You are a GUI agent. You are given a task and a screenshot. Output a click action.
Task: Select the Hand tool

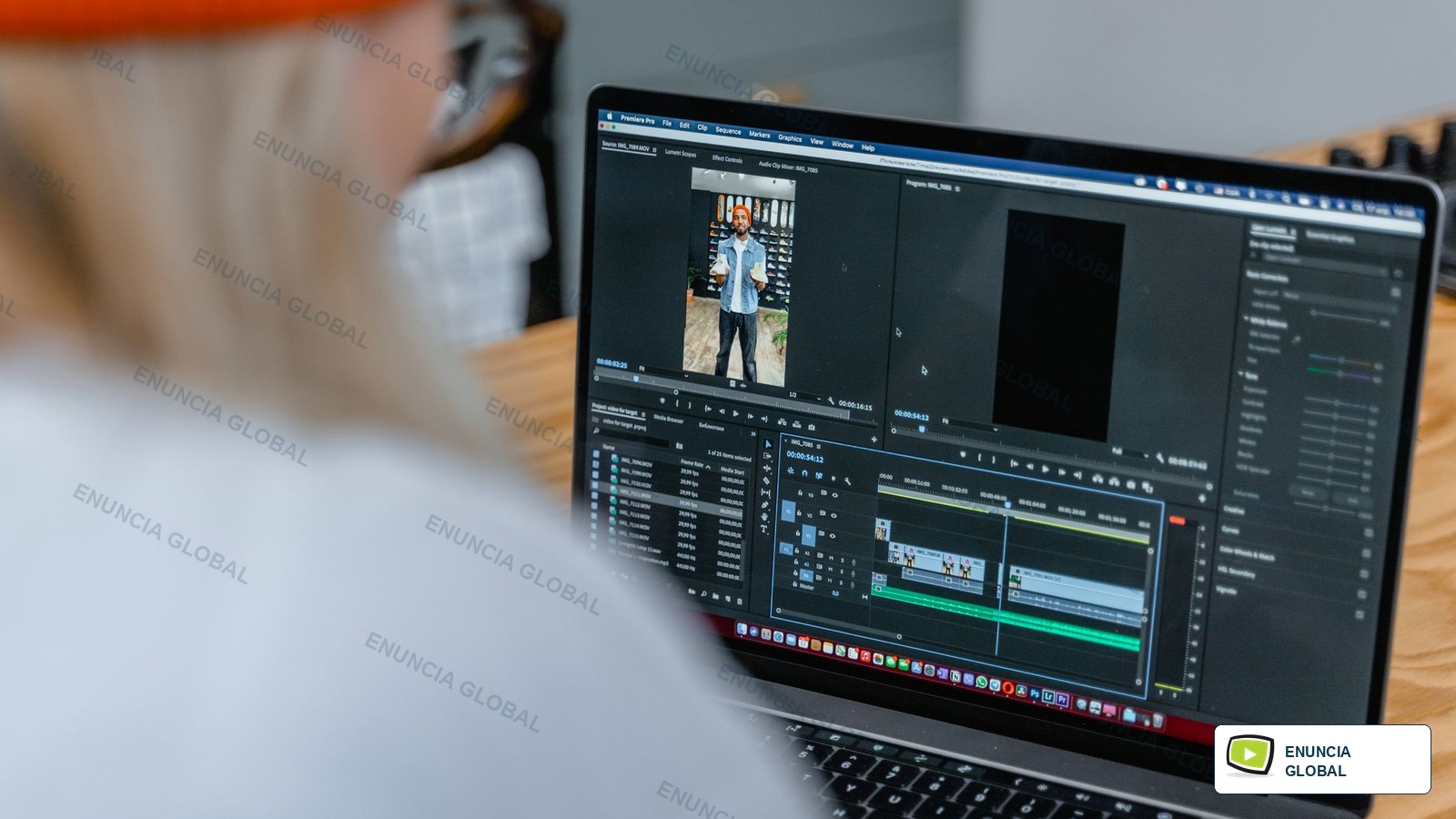764,517
